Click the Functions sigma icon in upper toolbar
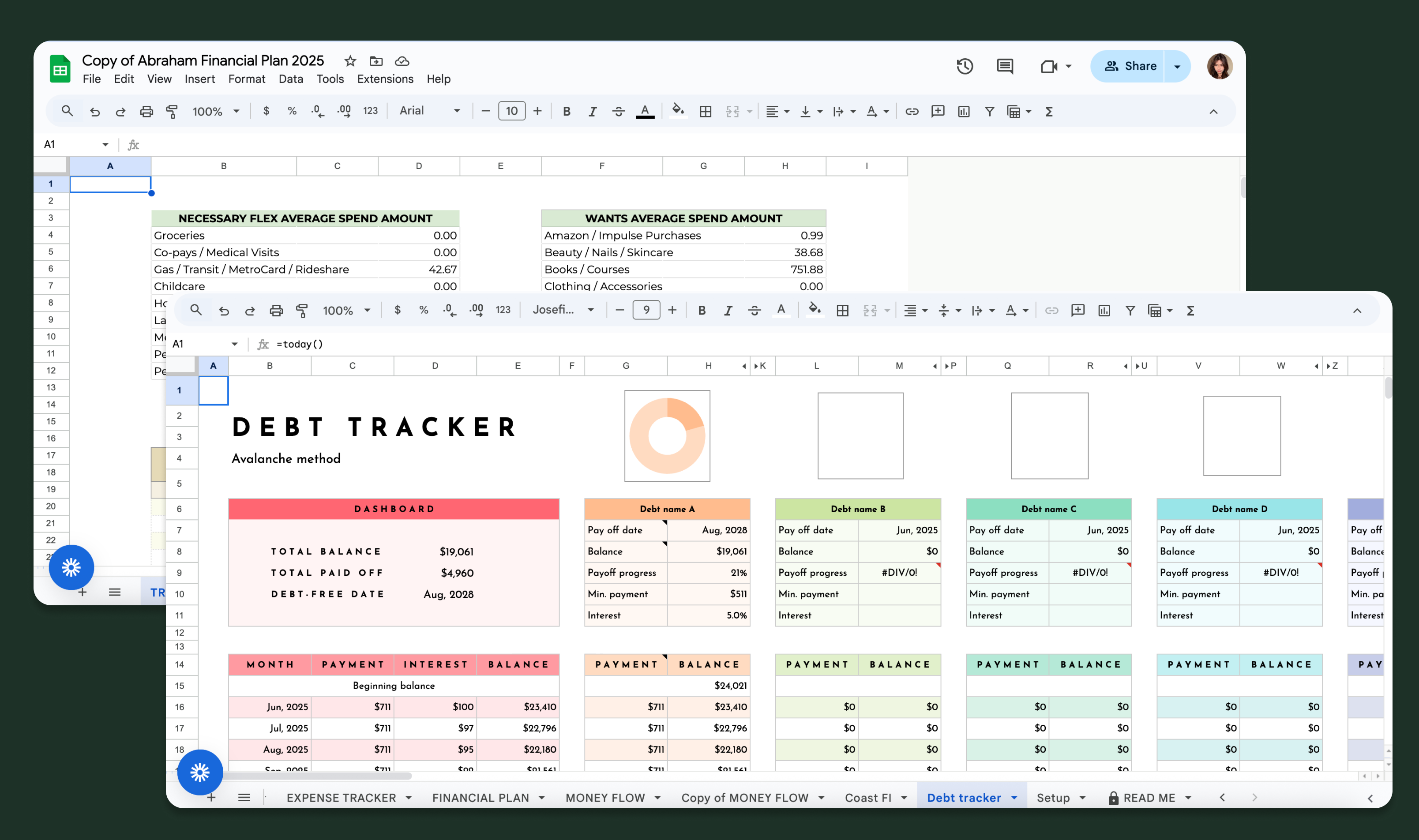 [1049, 112]
